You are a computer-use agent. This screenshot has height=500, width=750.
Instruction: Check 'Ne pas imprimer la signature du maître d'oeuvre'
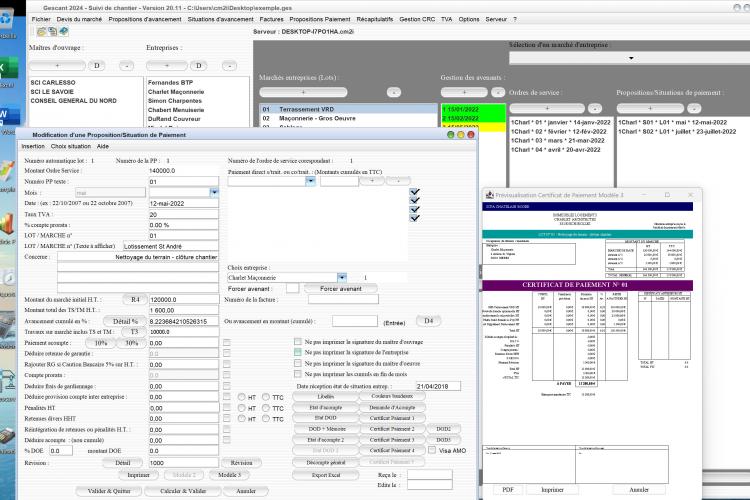(298, 363)
